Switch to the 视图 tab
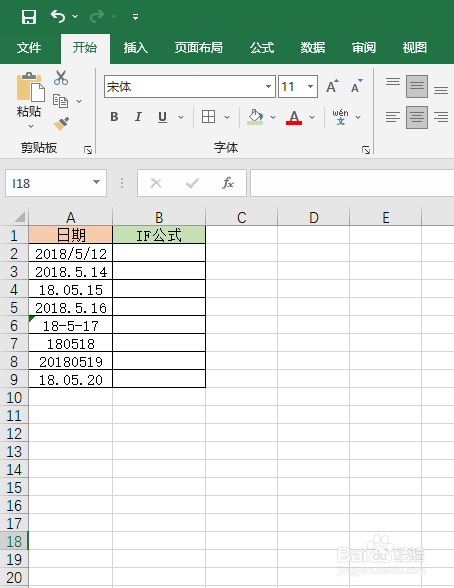Screen dimensions: 454x588 point(415,48)
